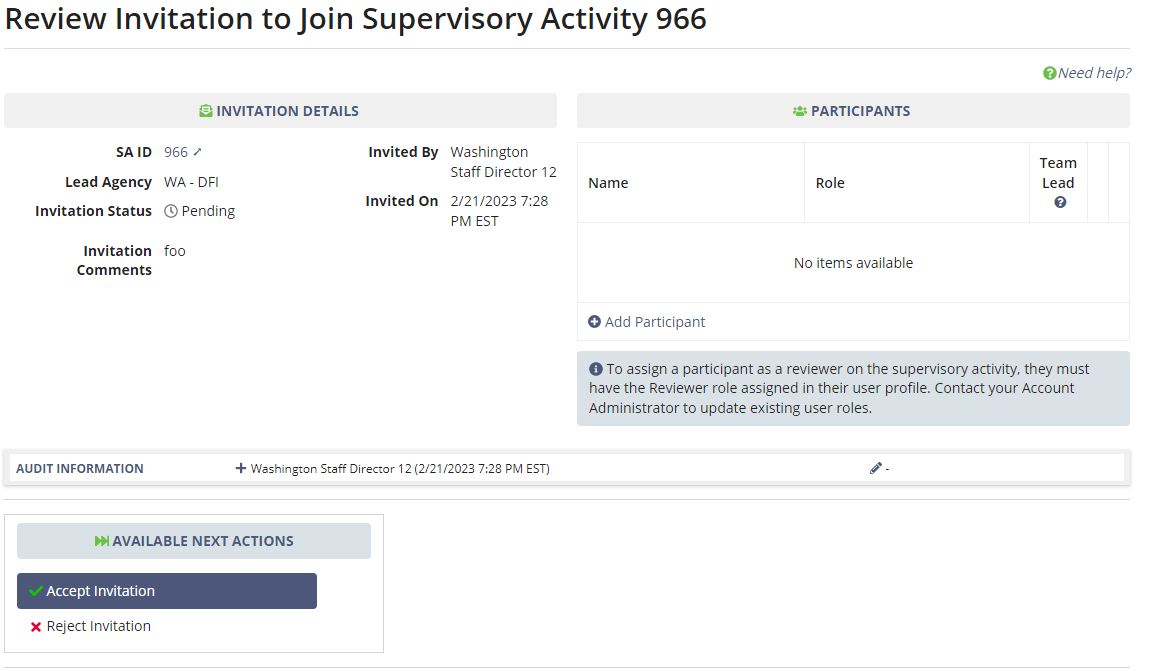Click the pencil icon in Audit Information row

click(x=876, y=468)
